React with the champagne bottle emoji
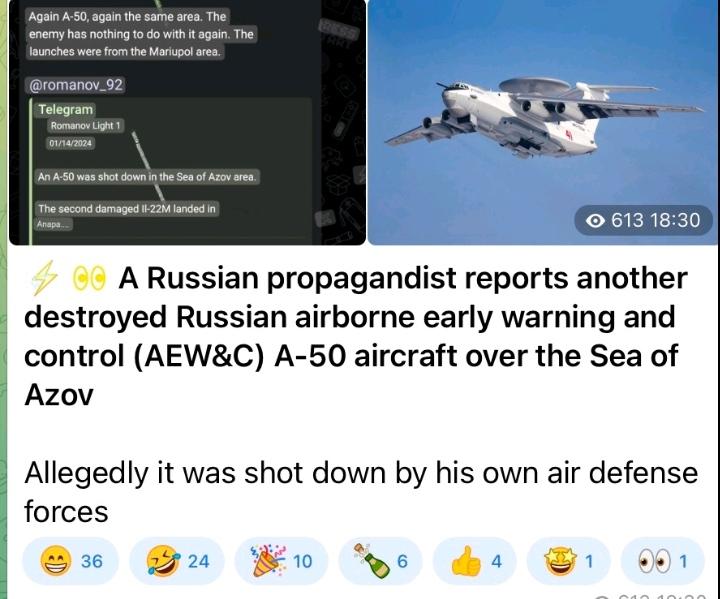This screenshot has height=599, width=720. [x=381, y=561]
